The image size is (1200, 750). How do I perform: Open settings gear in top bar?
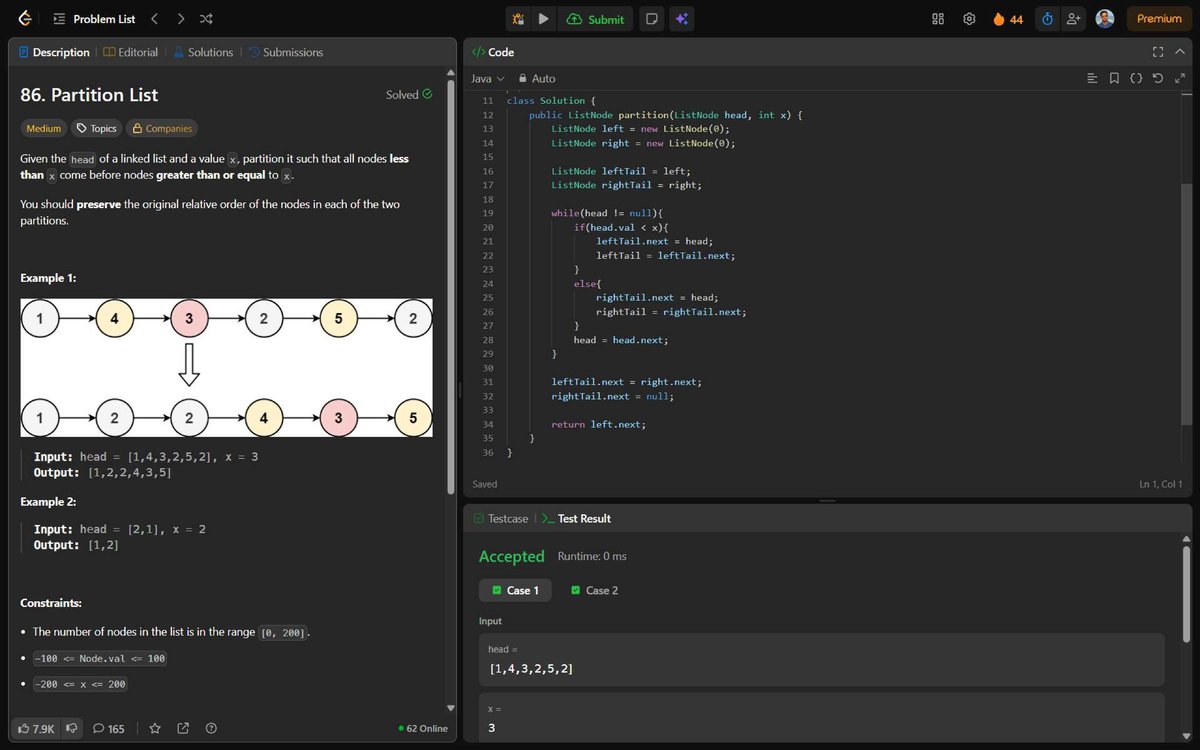tap(969, 19)
